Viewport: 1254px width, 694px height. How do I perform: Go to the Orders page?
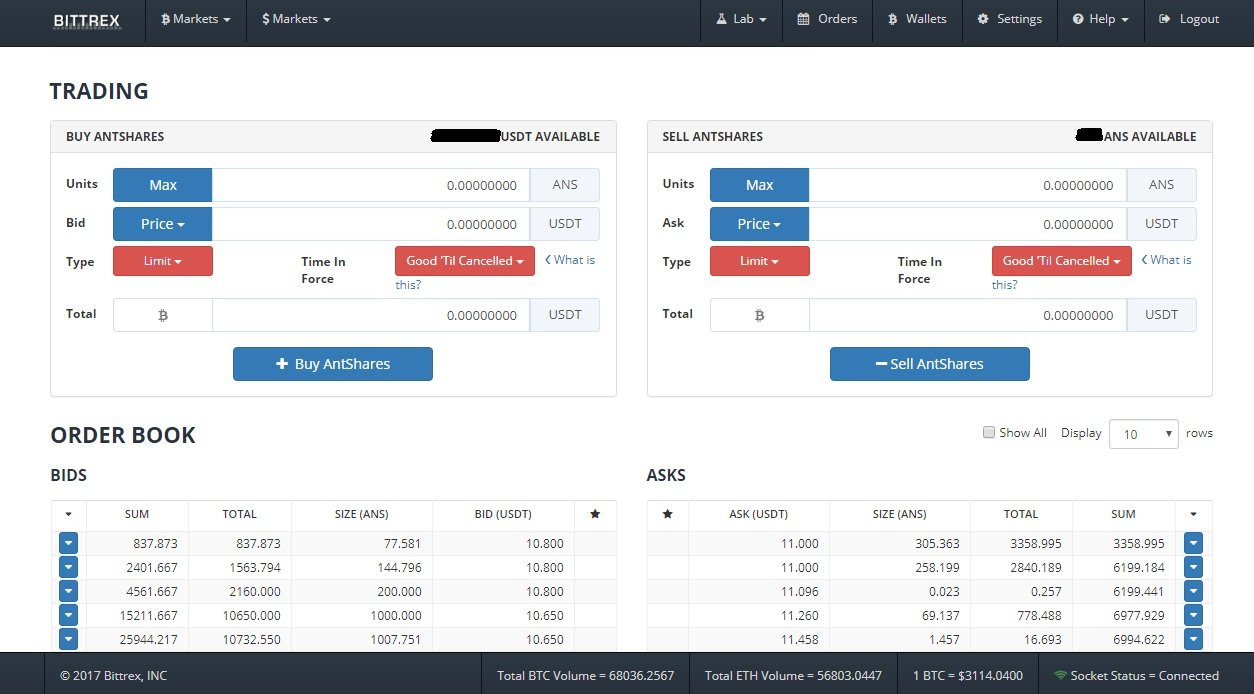(x=827, y=19)
